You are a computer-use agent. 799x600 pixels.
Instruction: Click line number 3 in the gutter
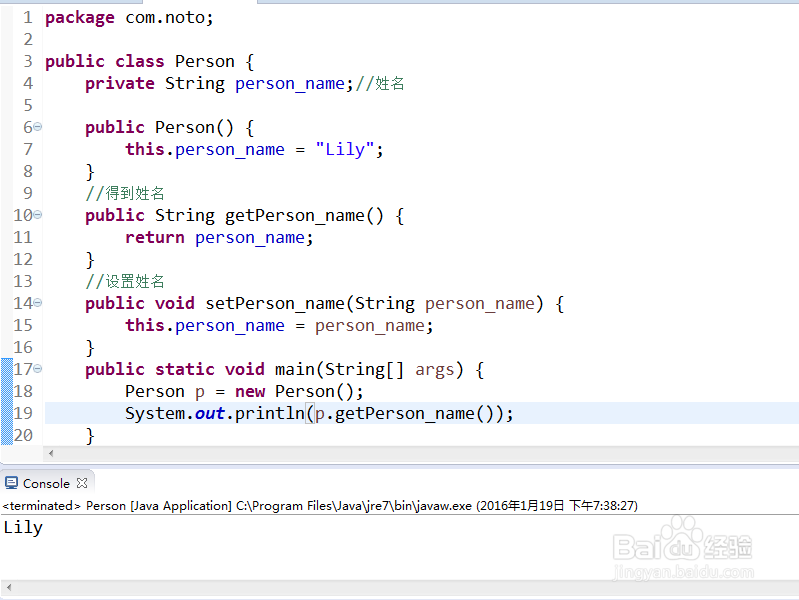click(28, 61)
